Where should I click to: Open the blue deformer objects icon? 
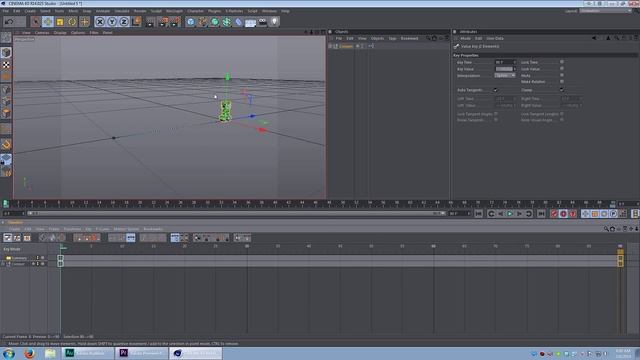click(x=238, y=22)
